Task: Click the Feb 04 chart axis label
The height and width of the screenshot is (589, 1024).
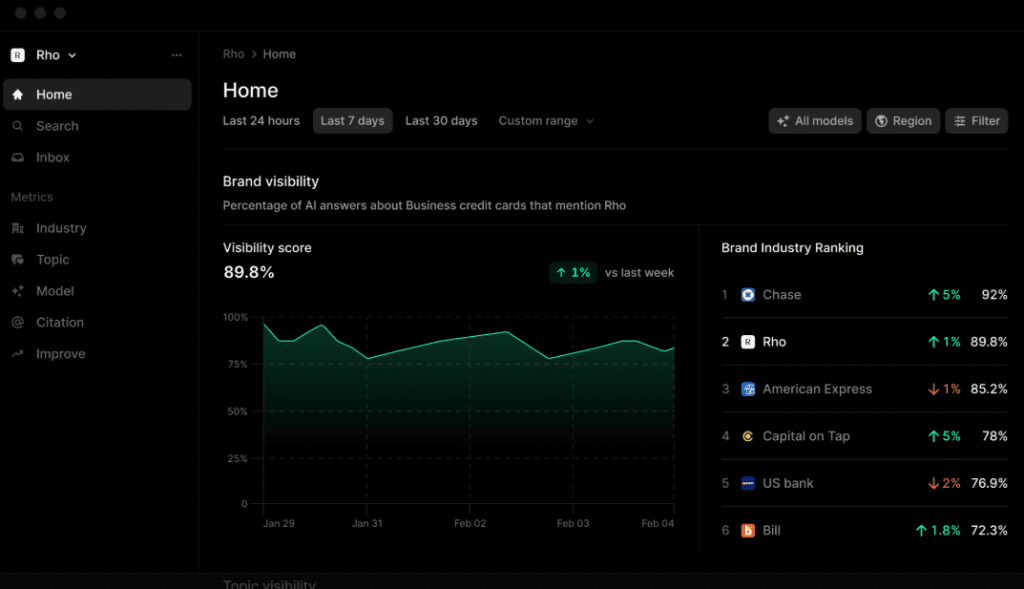Action: coord(658,523)
